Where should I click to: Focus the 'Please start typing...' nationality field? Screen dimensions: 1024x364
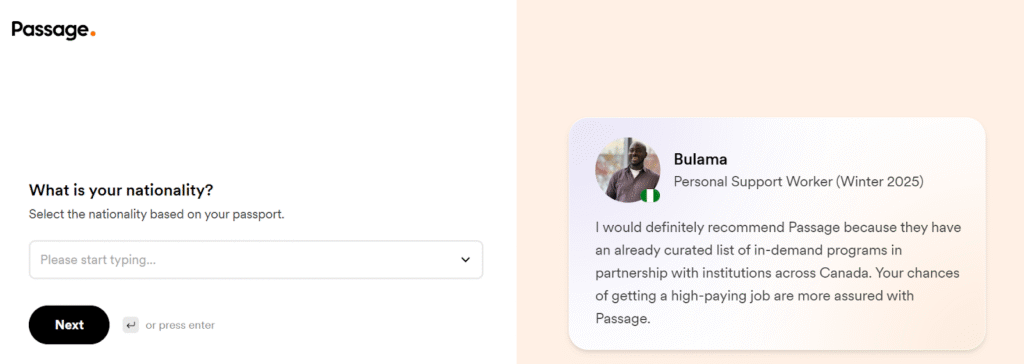click(x=255, y=259)
